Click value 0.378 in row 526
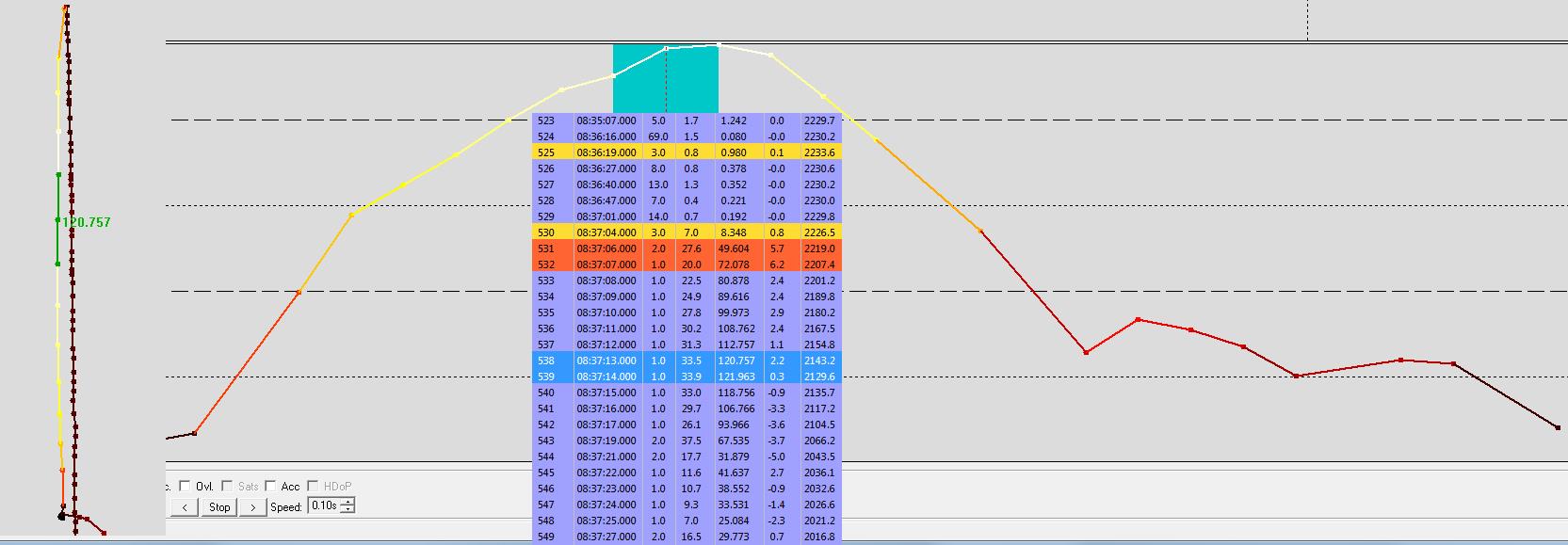 coord(734,168)
